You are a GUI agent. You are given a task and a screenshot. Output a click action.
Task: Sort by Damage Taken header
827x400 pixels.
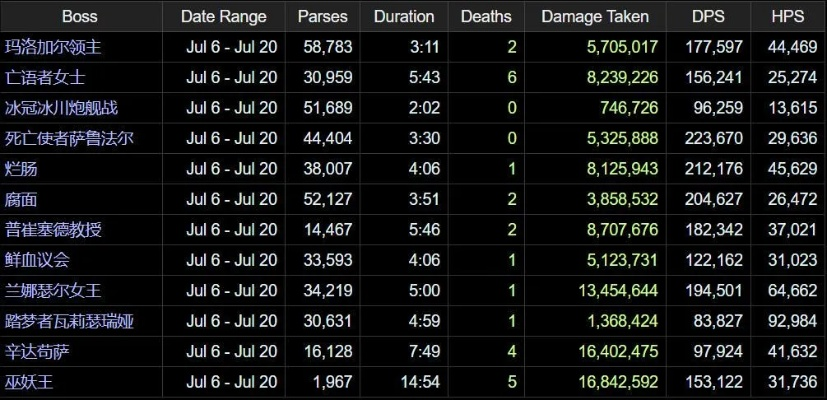tap(594, 16)
